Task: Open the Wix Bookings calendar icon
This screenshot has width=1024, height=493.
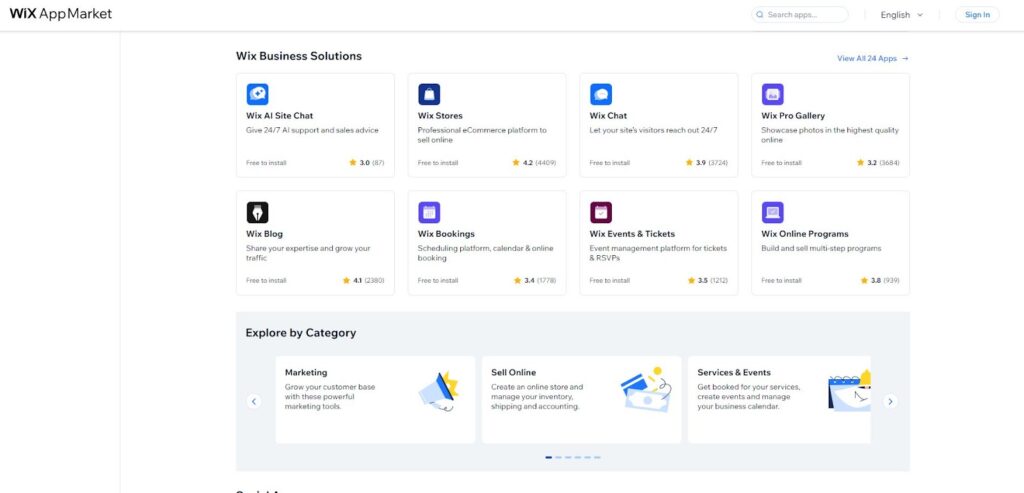Action: coord(429,212)
